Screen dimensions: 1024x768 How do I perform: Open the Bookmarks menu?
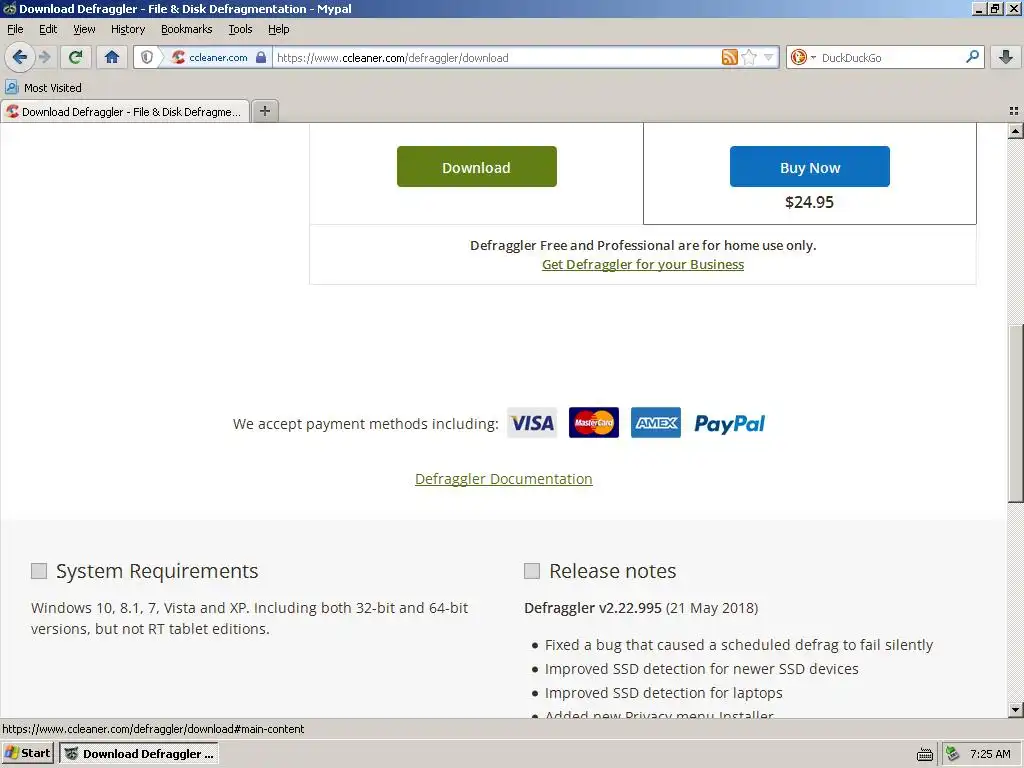click(x=187, y=29)
